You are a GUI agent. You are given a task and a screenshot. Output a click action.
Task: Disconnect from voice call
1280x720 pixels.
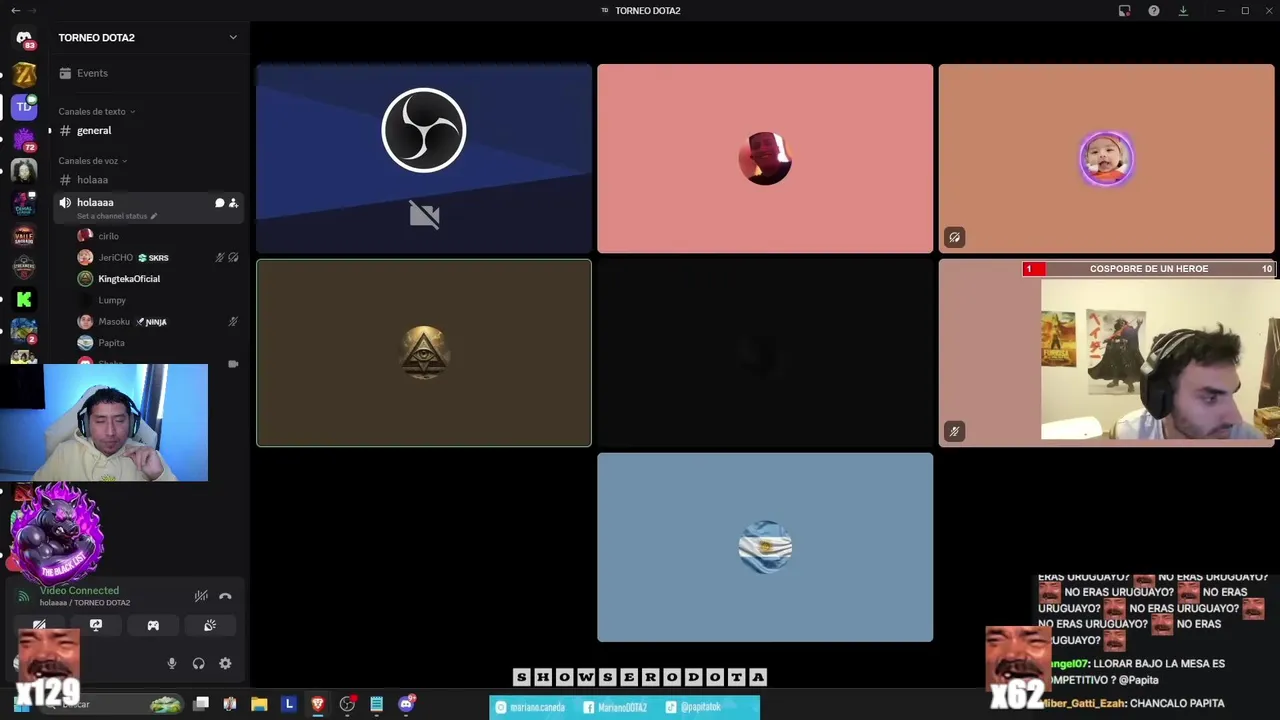click(x=225, y=596)
